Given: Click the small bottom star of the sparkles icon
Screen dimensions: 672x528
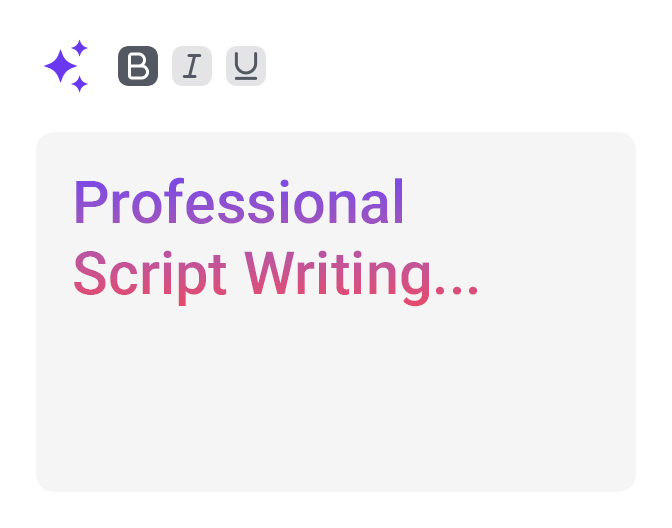Looking at the screenshot, I should (x=80, y=84).
